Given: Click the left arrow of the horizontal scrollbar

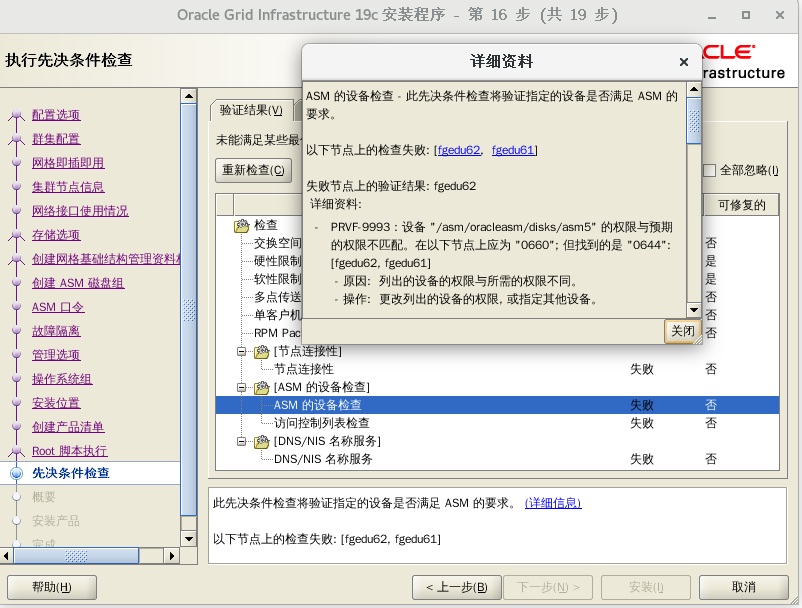Looking at the screenshot, I should coord(6,556).
